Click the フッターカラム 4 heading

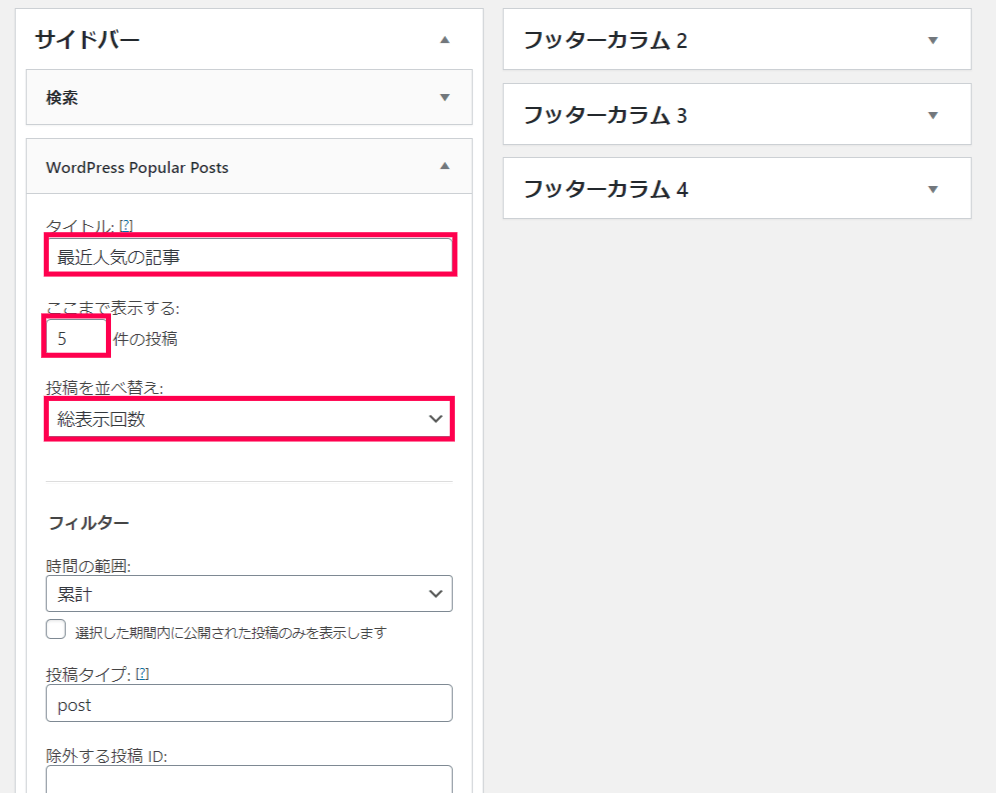pyautogui.click(x=606, y=189)
